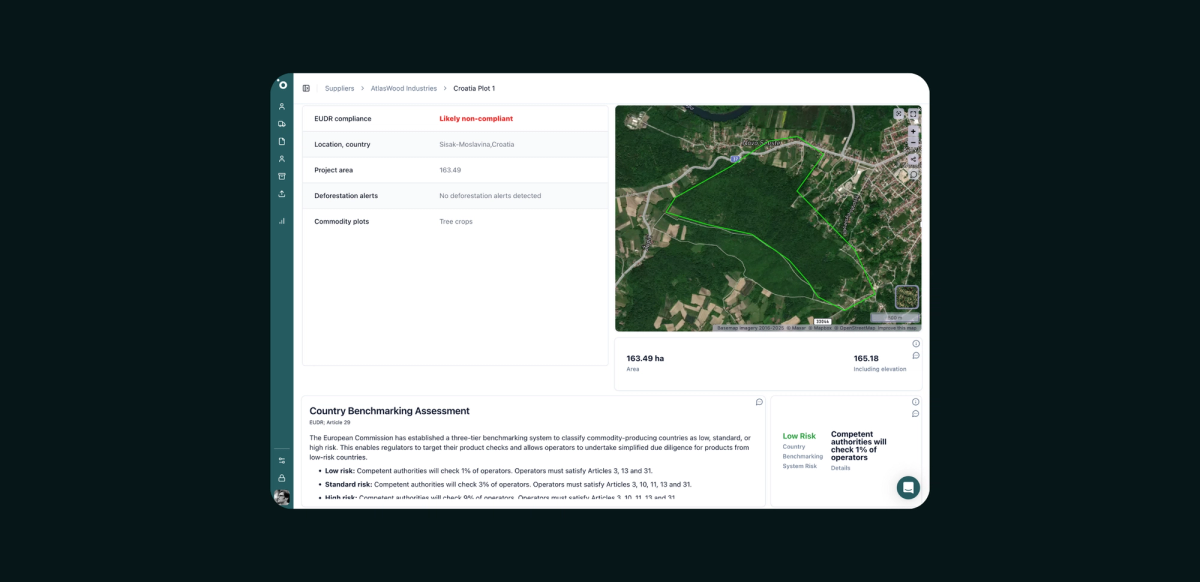Click the Country Benchmarking Assessment heading
Viewport: 1200px width, 582px height.
[389, 411]
